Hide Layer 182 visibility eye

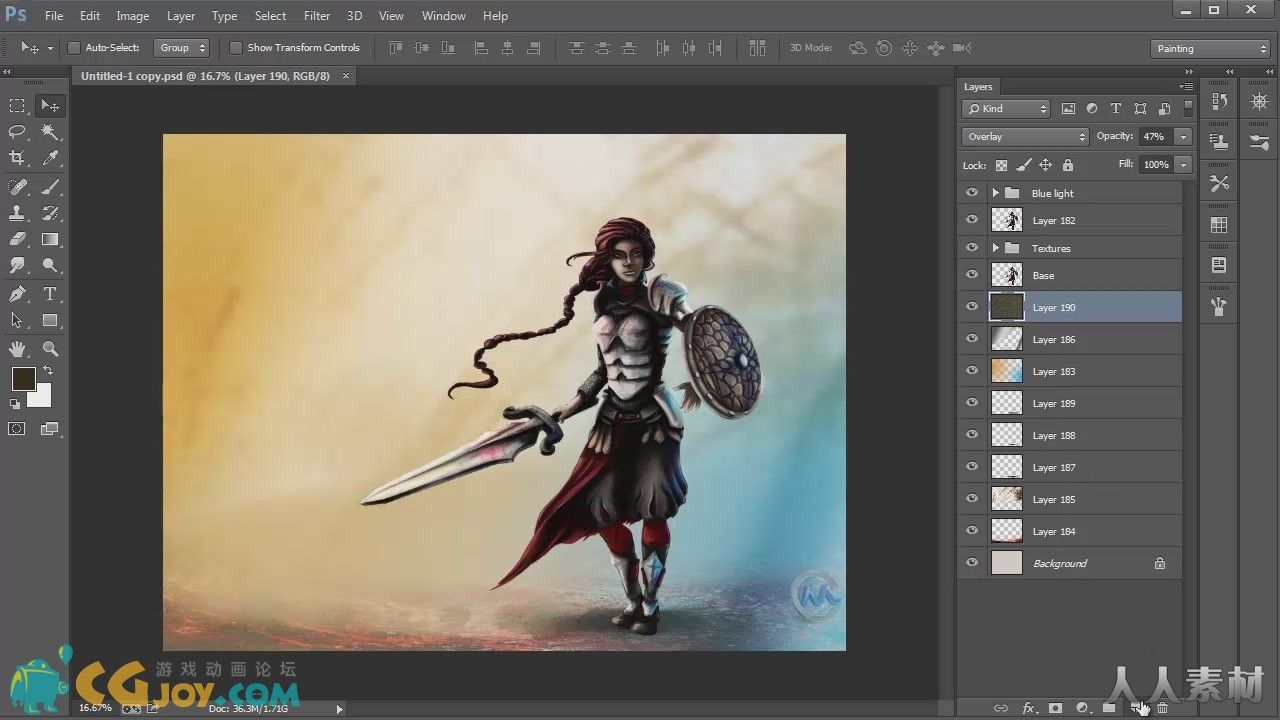(x=972, y=220)
